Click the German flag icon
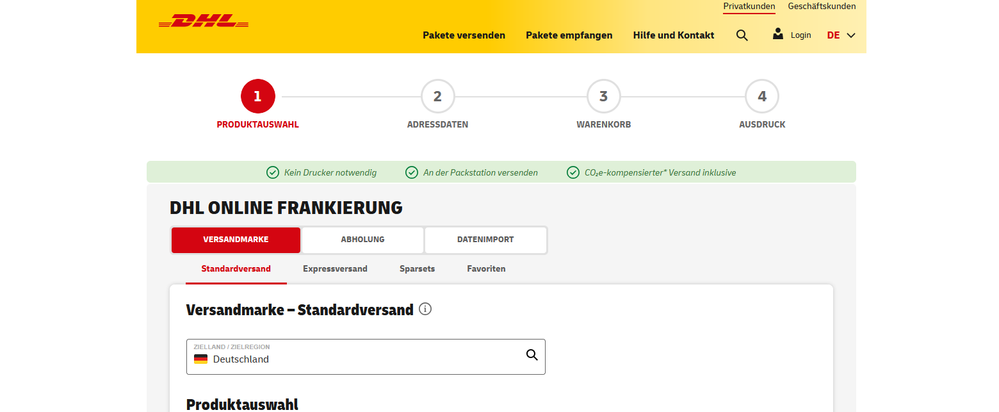 tap(201, 359)
